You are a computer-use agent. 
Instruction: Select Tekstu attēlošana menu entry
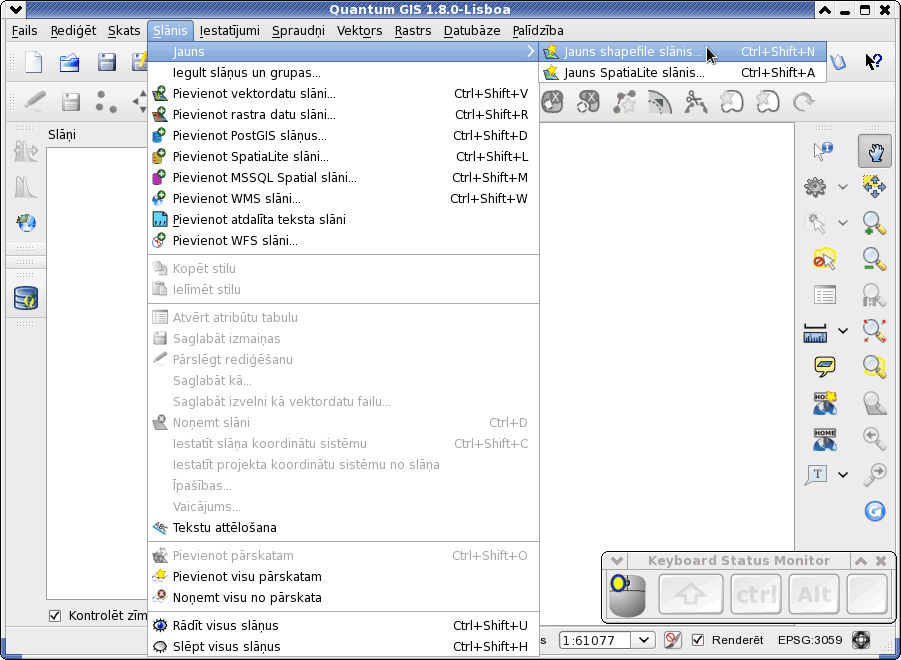click(343, 527)
